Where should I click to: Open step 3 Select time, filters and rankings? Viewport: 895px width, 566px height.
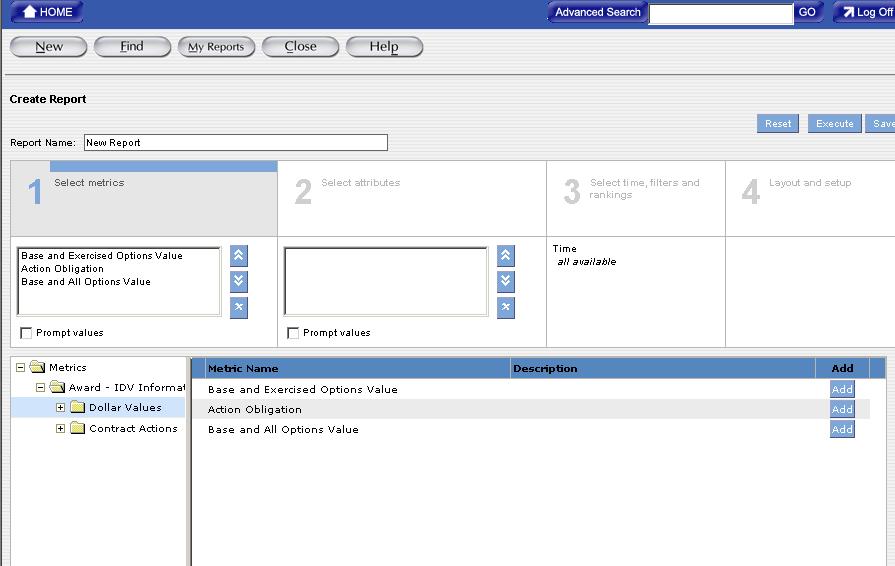[x=636, y=199]
